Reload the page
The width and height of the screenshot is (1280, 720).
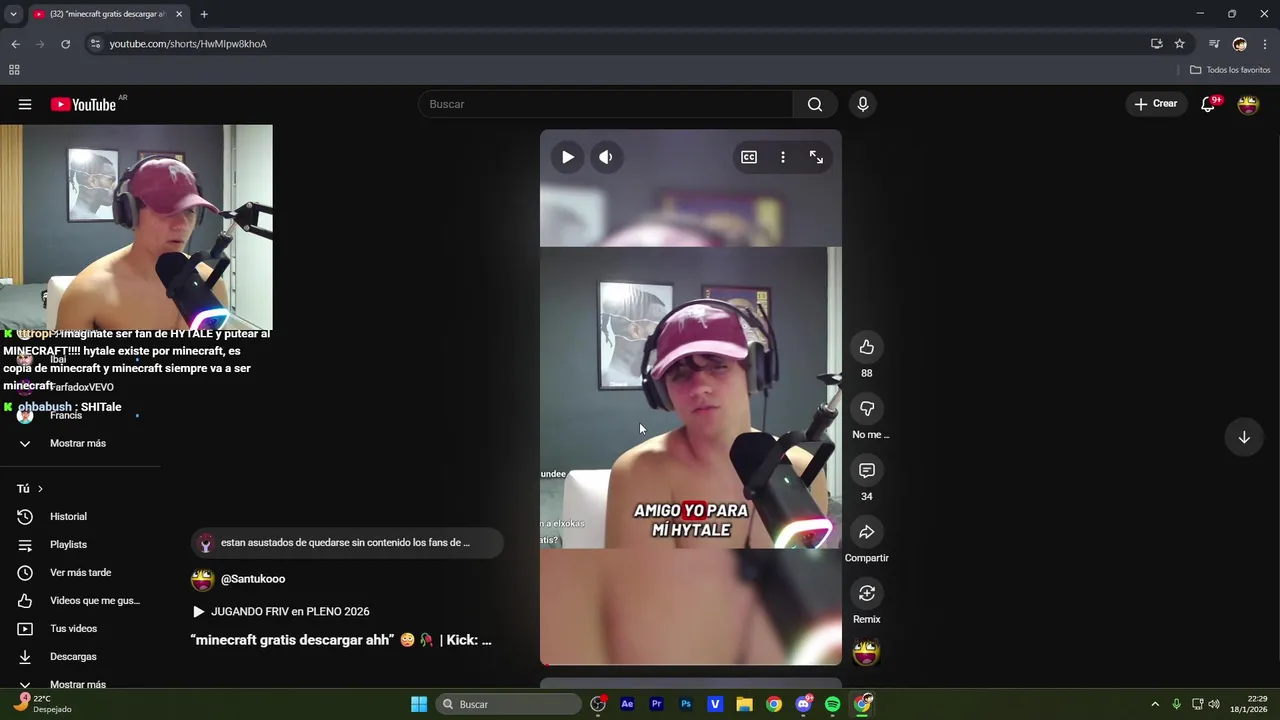click(66, 44)
